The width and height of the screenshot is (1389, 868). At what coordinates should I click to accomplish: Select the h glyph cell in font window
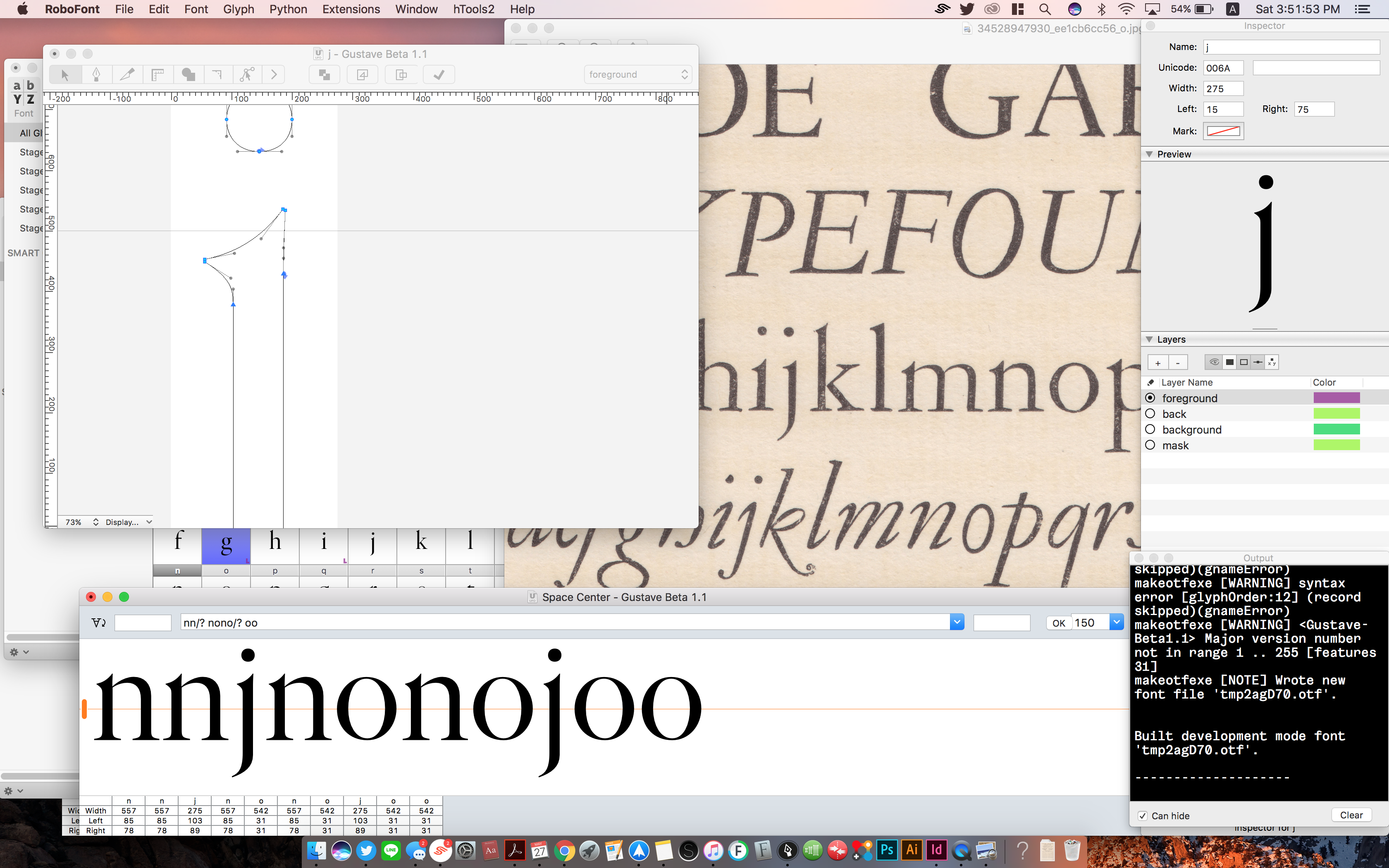(275, 545)
